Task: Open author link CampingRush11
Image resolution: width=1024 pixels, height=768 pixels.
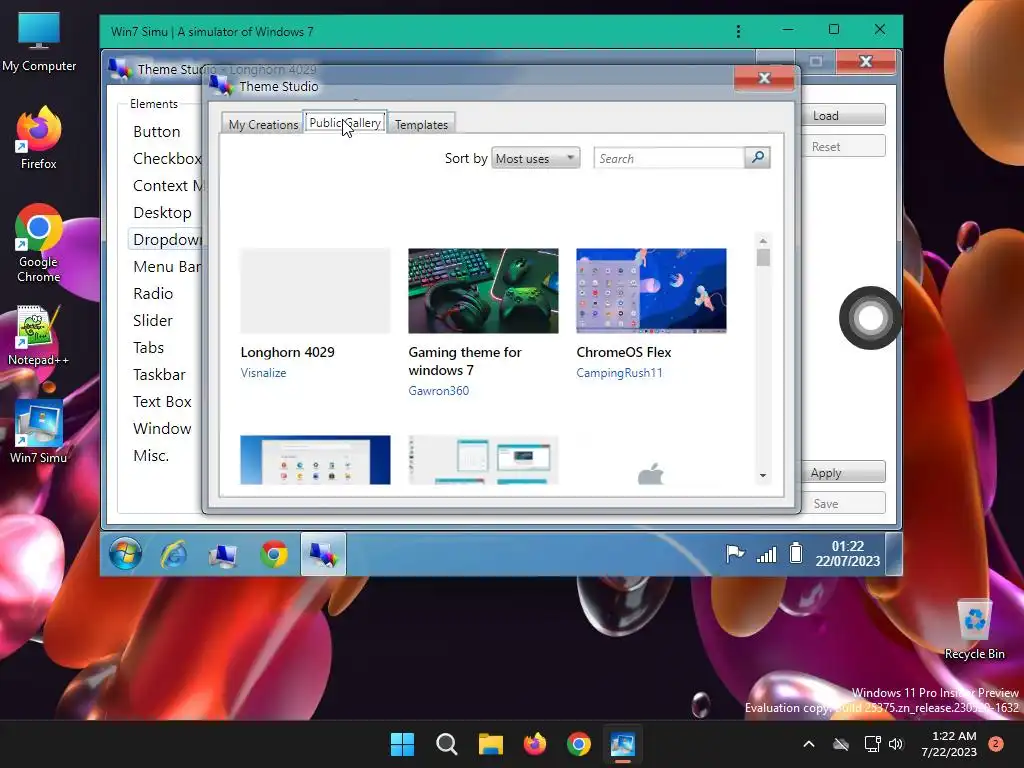Action: 619,373
